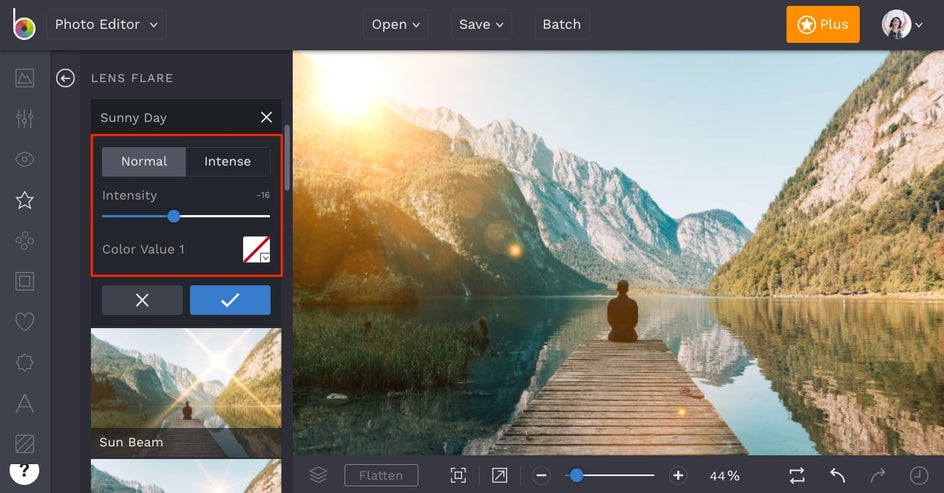Undo the last action

tap(837, 476)
